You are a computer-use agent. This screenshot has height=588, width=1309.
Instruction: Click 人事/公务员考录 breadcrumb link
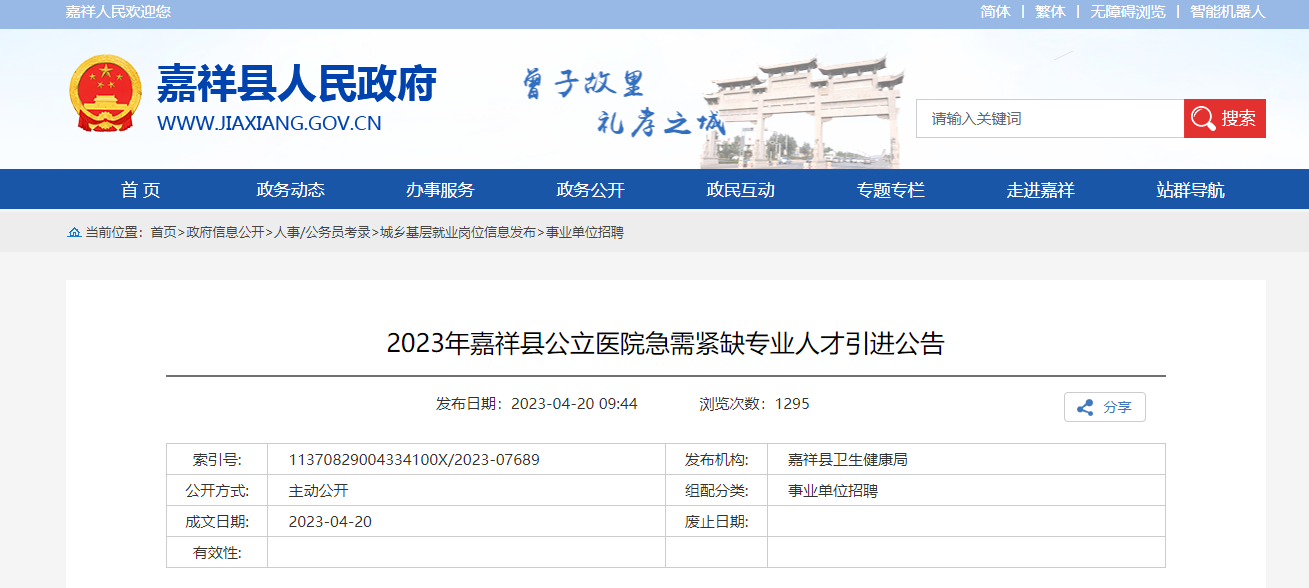322,232
